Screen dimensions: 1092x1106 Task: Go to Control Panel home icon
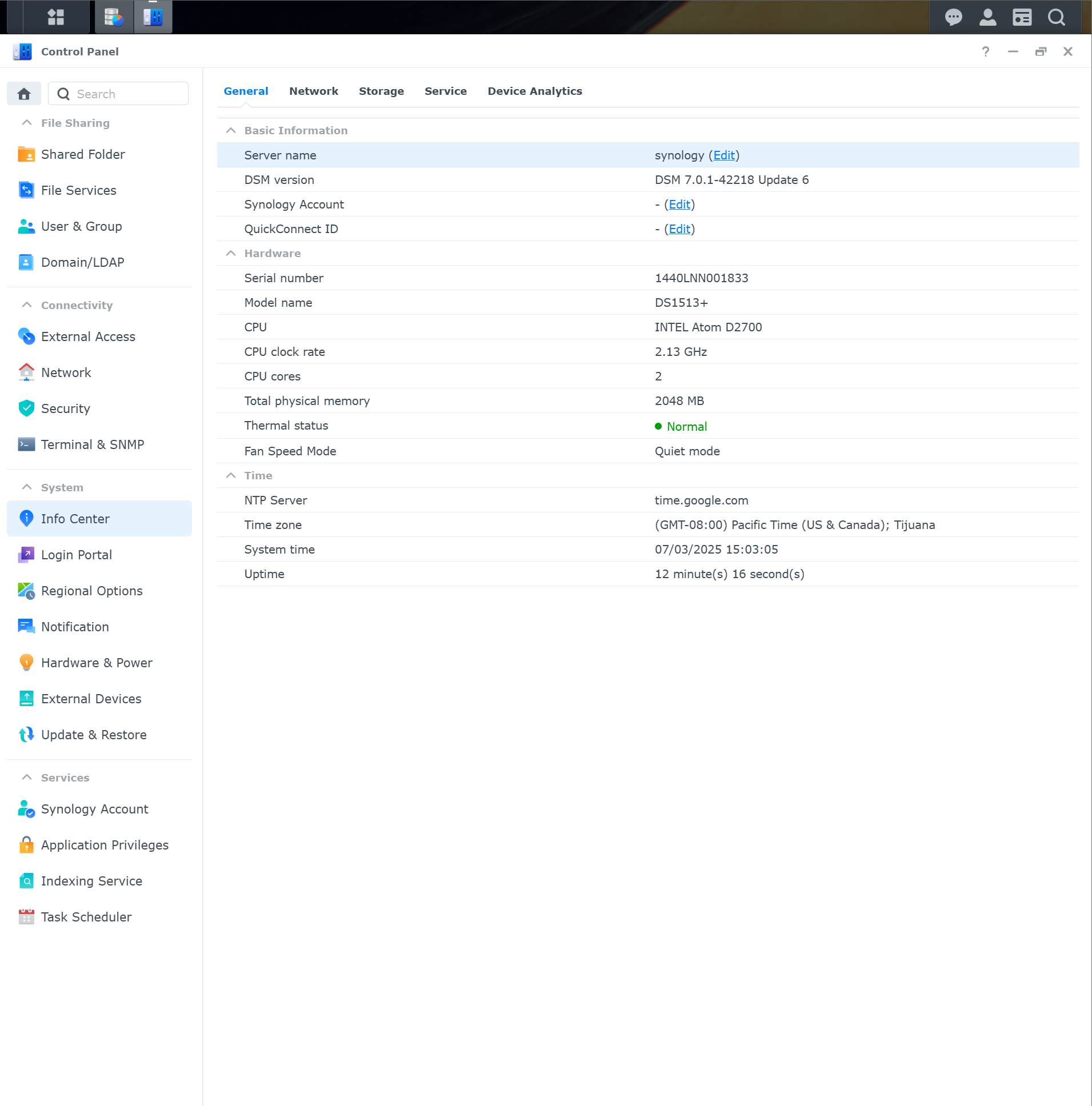pyautogui.click(x=24, y=94)
